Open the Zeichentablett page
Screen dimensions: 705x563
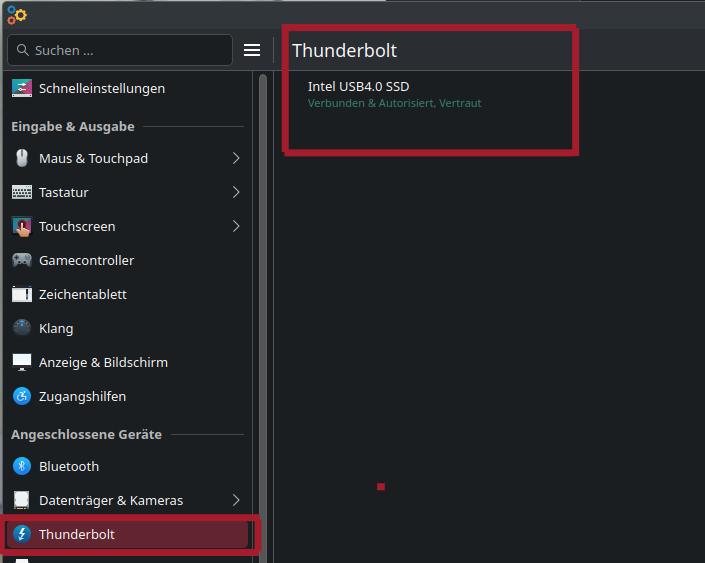pos(128,295)
